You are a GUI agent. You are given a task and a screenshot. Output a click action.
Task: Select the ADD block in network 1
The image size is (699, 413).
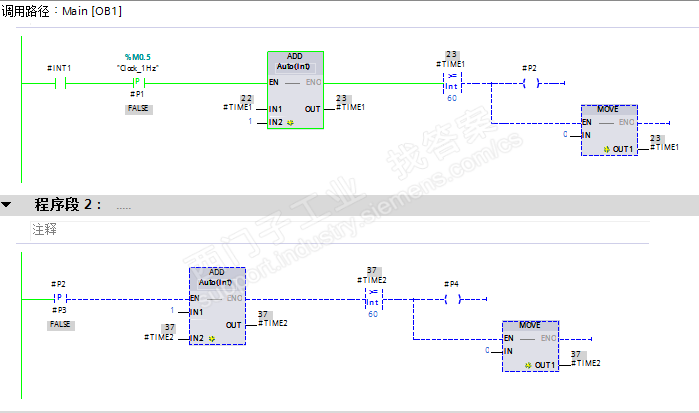point(295,90)
